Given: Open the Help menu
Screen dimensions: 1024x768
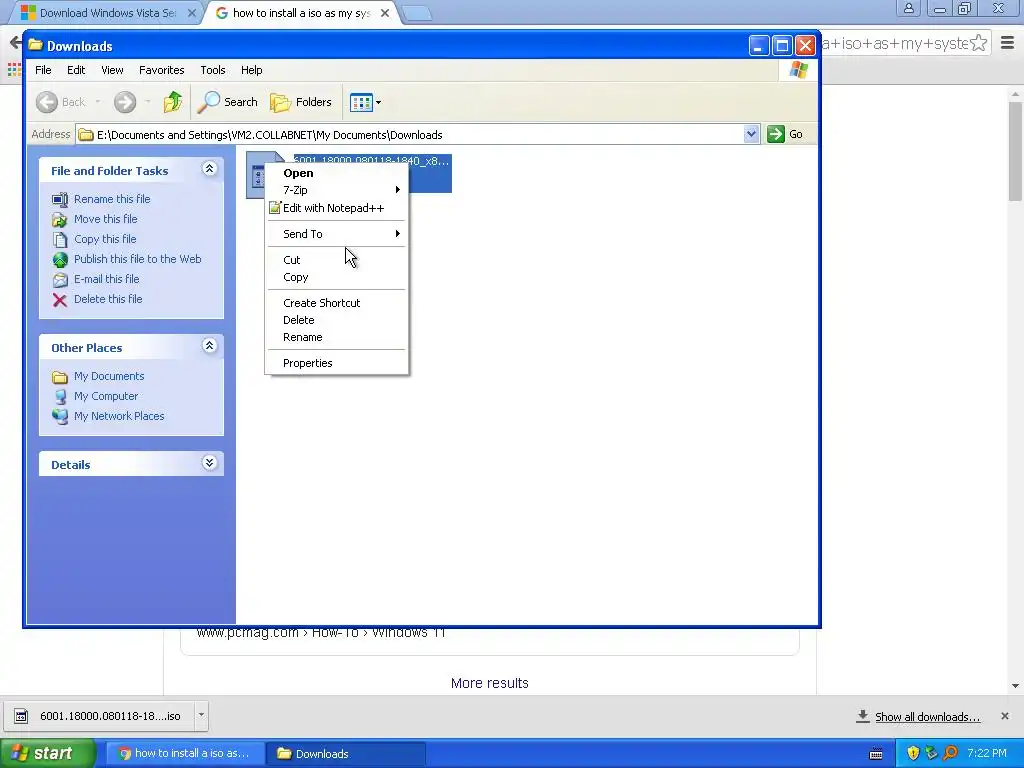Looking at the screenshot, I should click(251, 70).
